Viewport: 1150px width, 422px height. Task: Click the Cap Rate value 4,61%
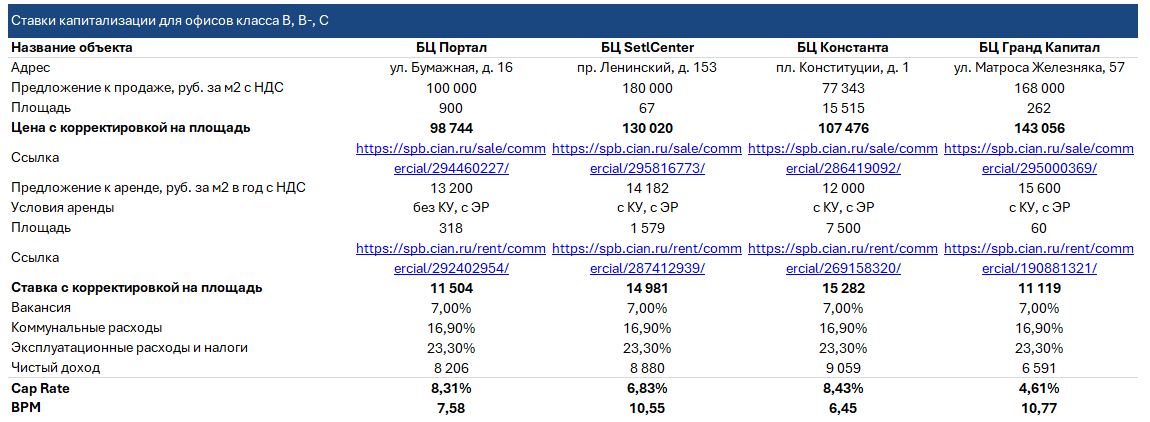point(1039,388)
